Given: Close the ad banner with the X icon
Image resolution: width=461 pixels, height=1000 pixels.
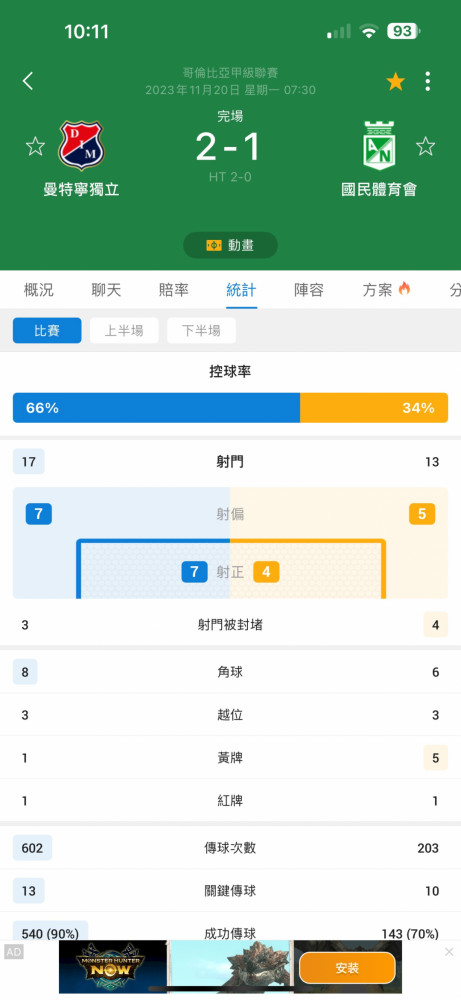Looking at the screenshot, I should [449, 952].
